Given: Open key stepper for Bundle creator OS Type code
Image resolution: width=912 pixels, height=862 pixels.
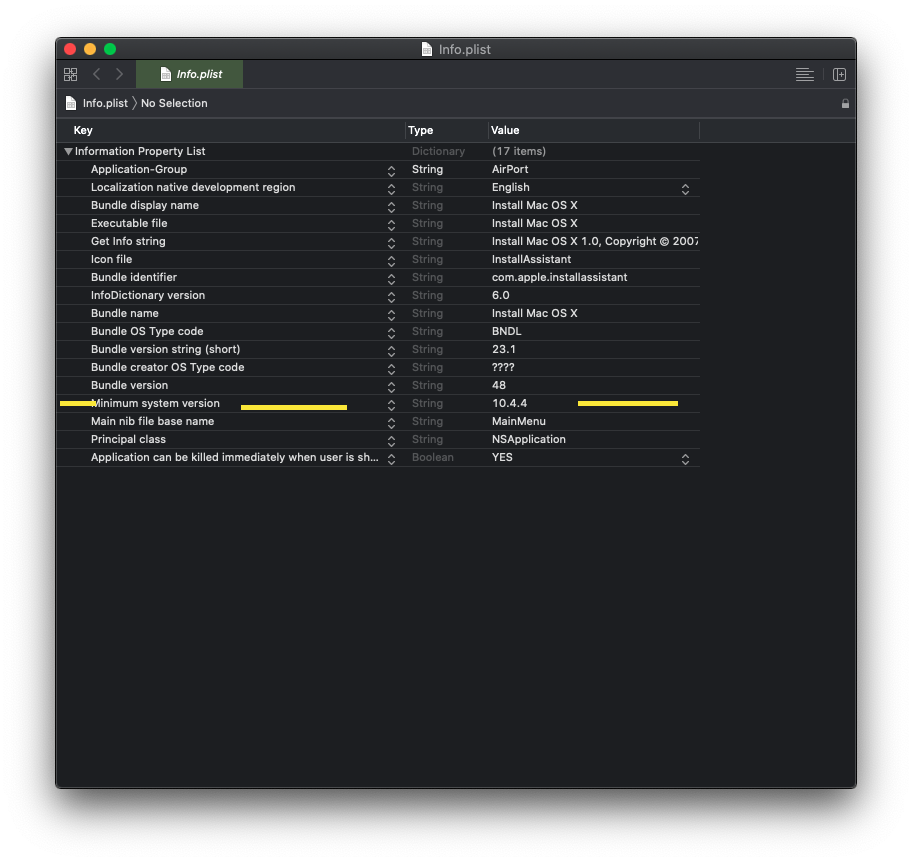Looking at the screenshot, I should pyautogui.click(x=391, y=369).
